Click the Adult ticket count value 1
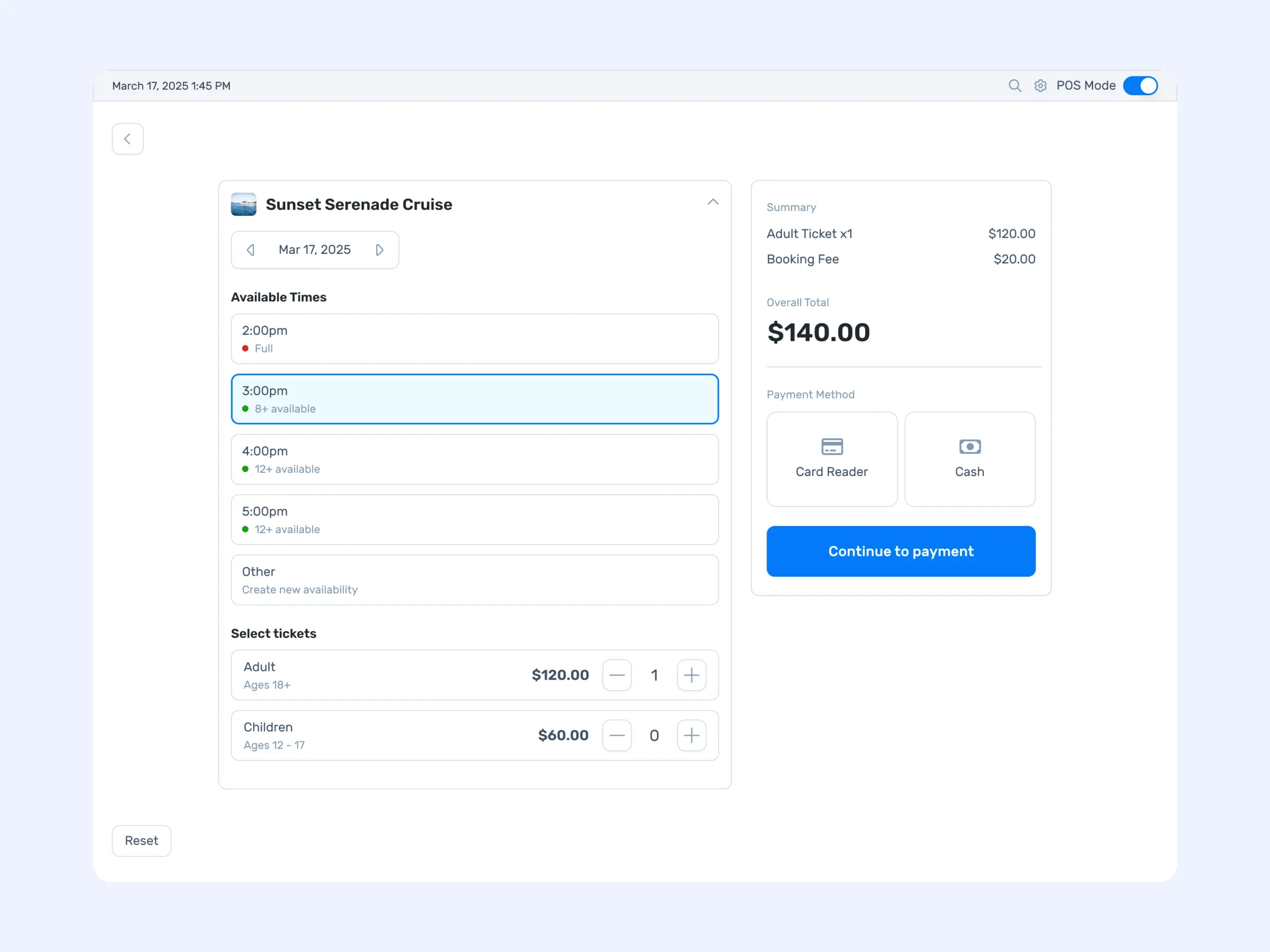The image size is (1270, 952). 654,675
